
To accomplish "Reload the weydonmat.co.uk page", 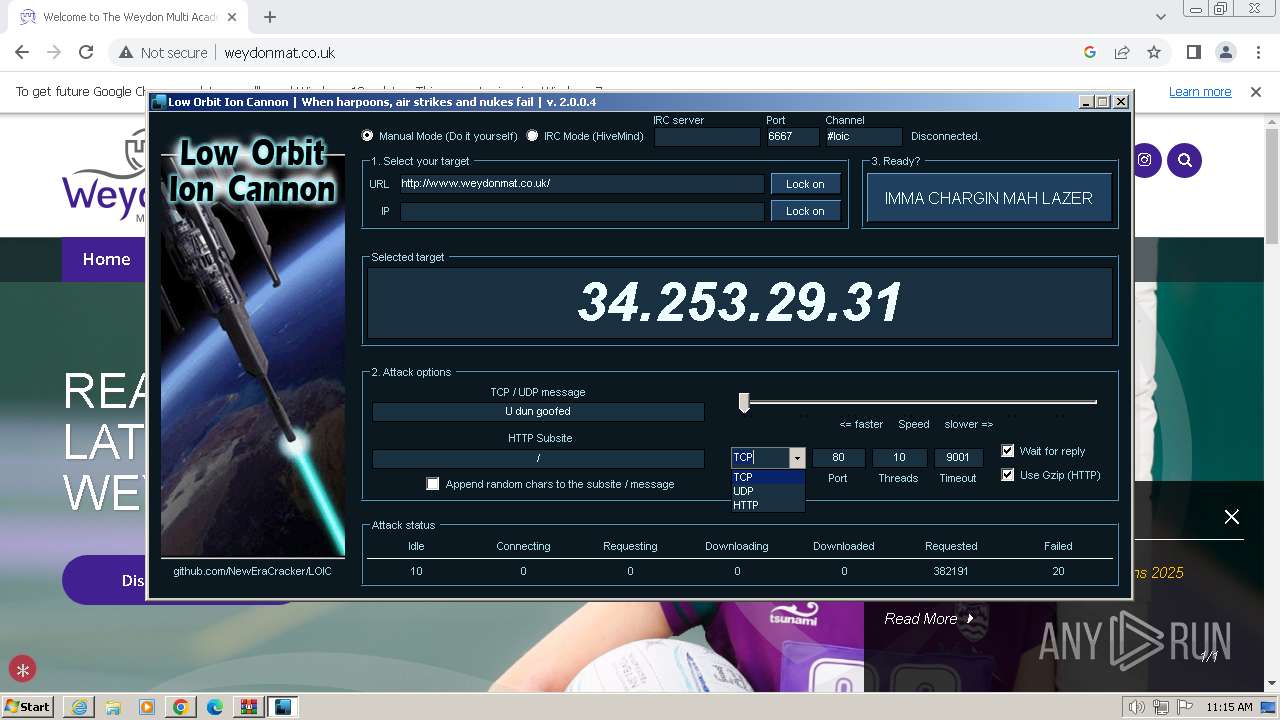I will pyautogui.click(x=86, y=52).
